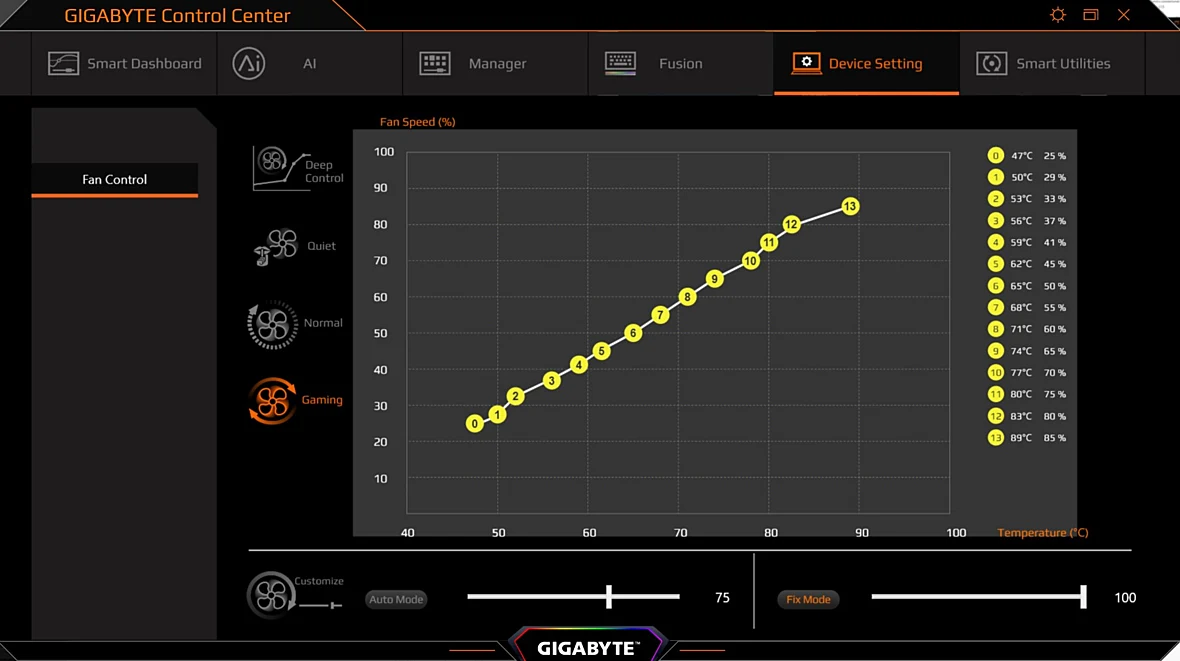Pick fan curve point 4 on graph
This screenshot has height=661, width=1180.
tap(578, 365)
